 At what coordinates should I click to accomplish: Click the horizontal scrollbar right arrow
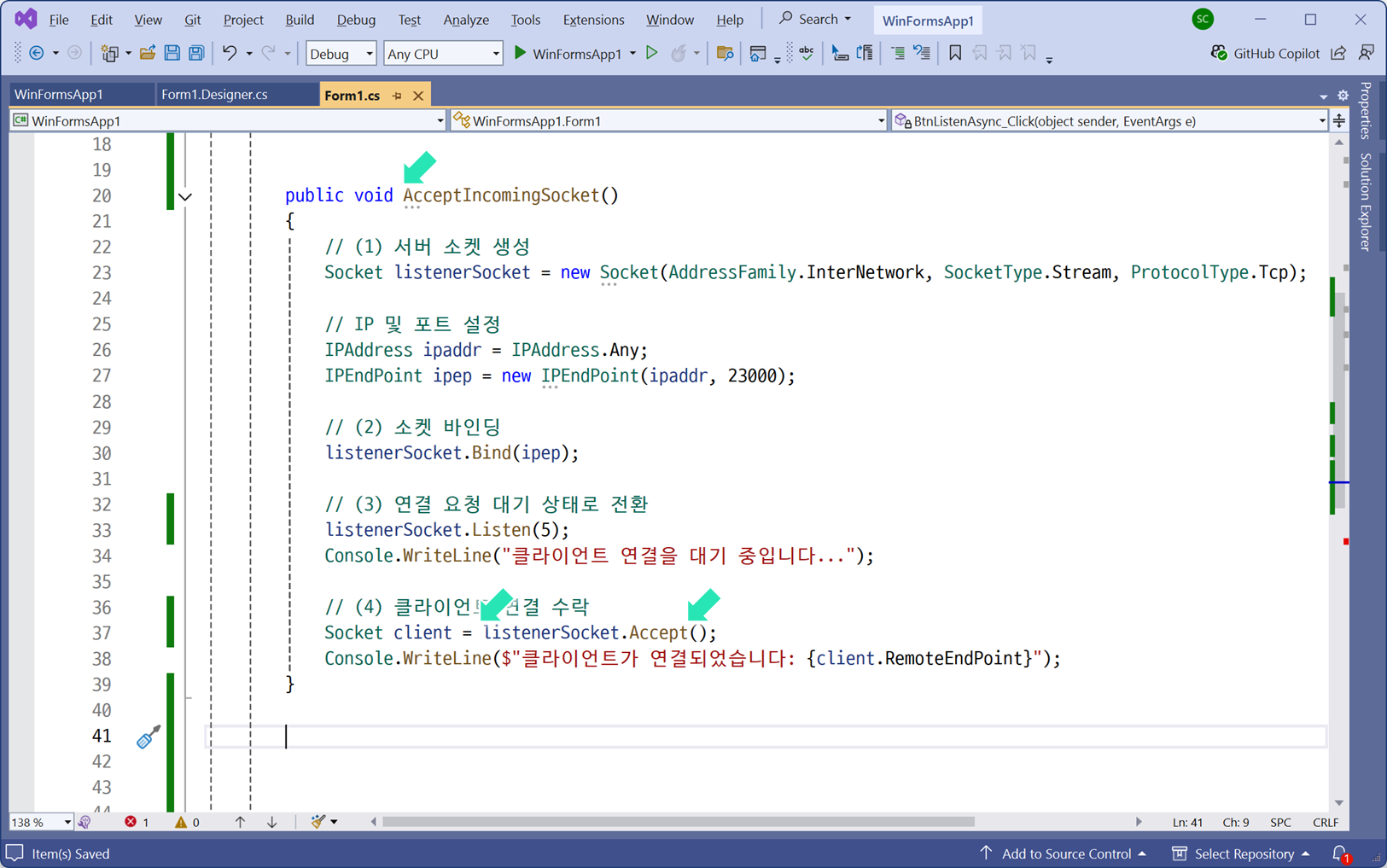(1139, 822)
